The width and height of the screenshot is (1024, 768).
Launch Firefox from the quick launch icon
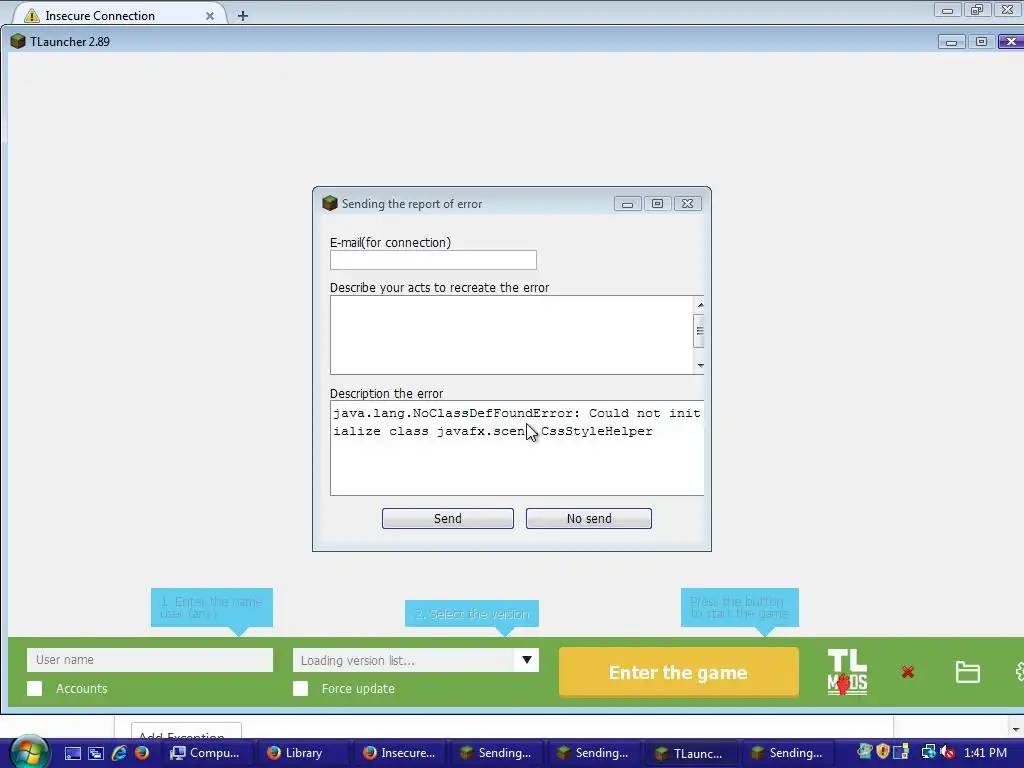click(142, 753)
